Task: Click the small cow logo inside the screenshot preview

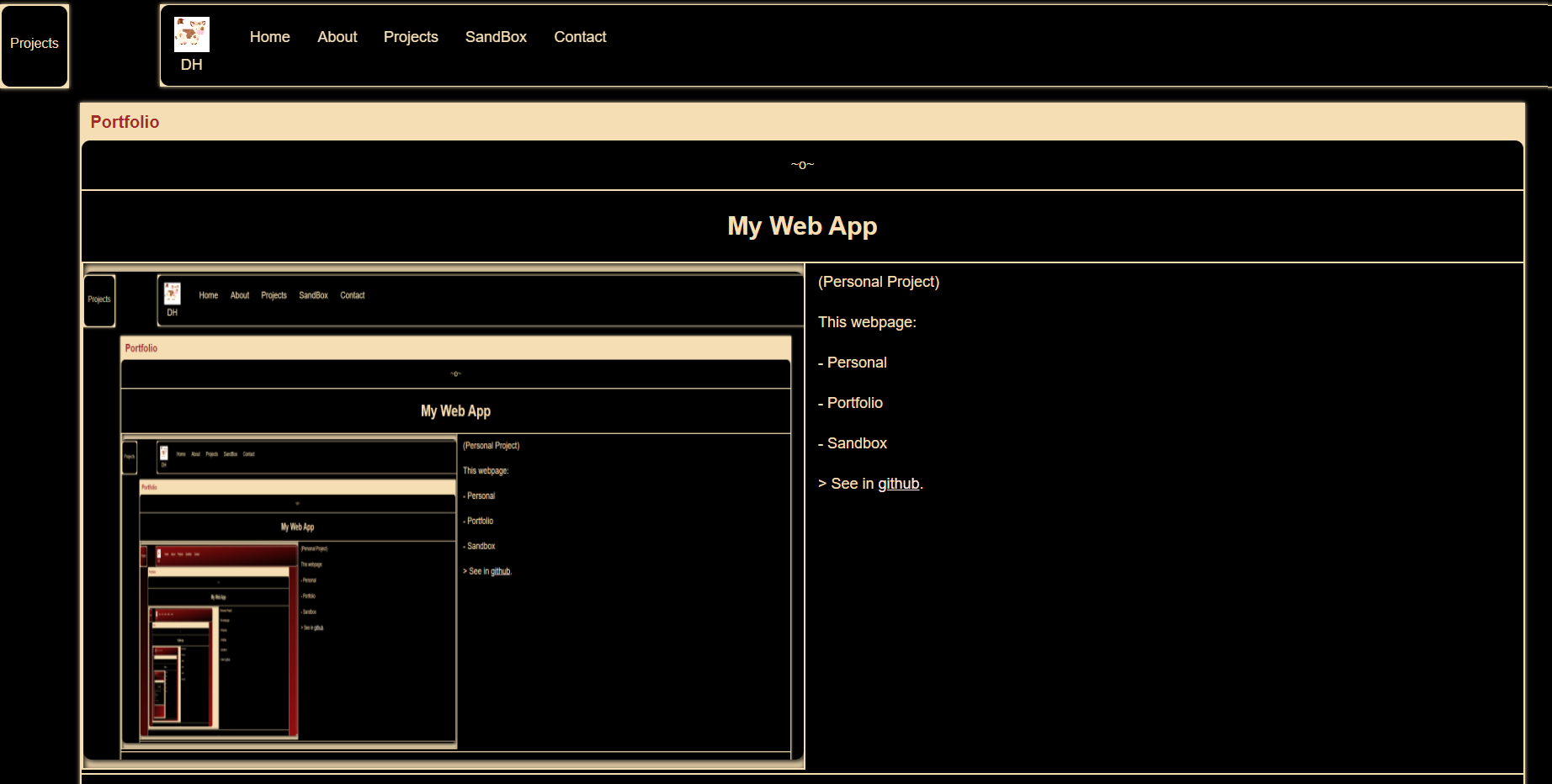Action: click(x=173, y=293)
